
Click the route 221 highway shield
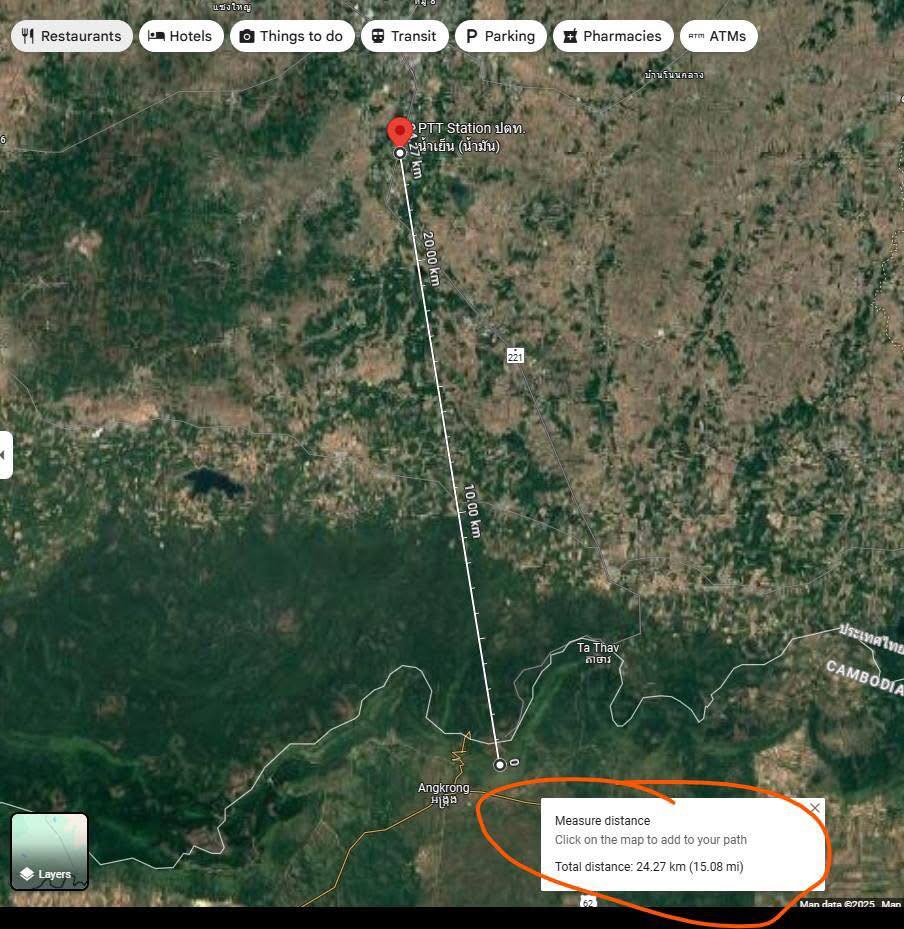(x=515, y=356)
